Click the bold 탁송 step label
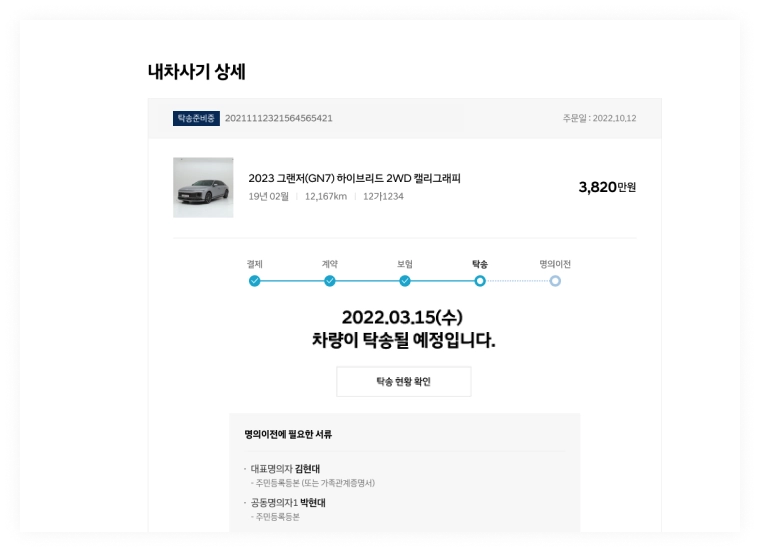 click(480, 264)
